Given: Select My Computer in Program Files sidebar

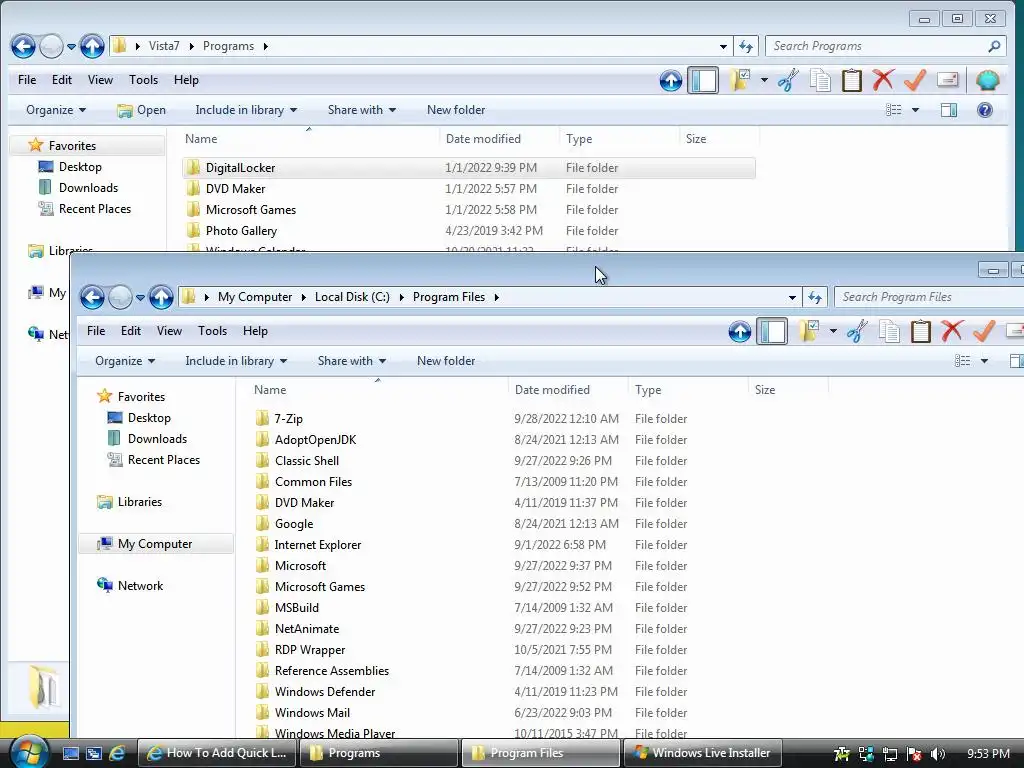Looking at the screenshot, I should [155, 544].
